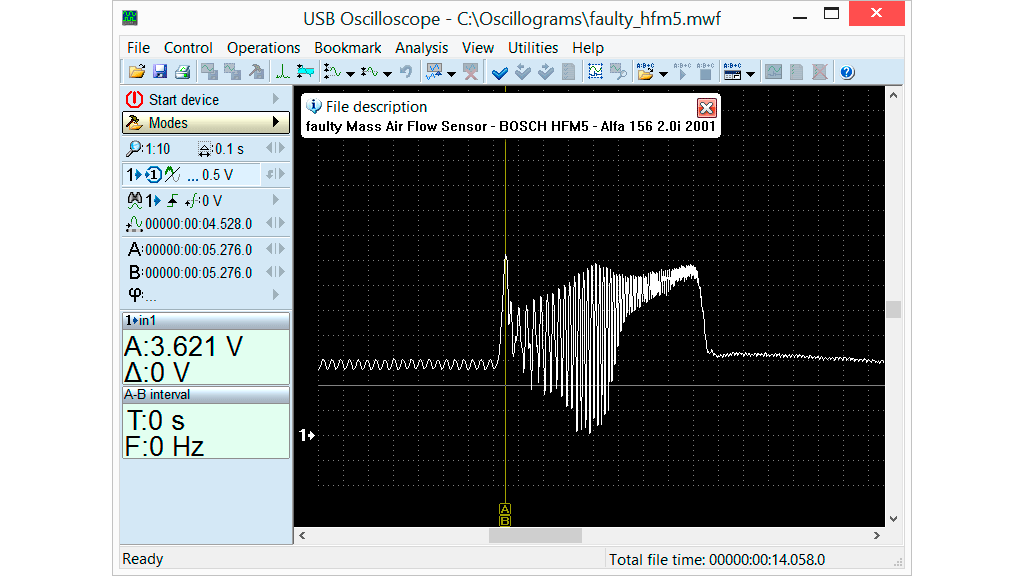Click the vertical scrollbar up arrow
Viewport: 1024px width, 576px height.
click(x=893, y=95)
